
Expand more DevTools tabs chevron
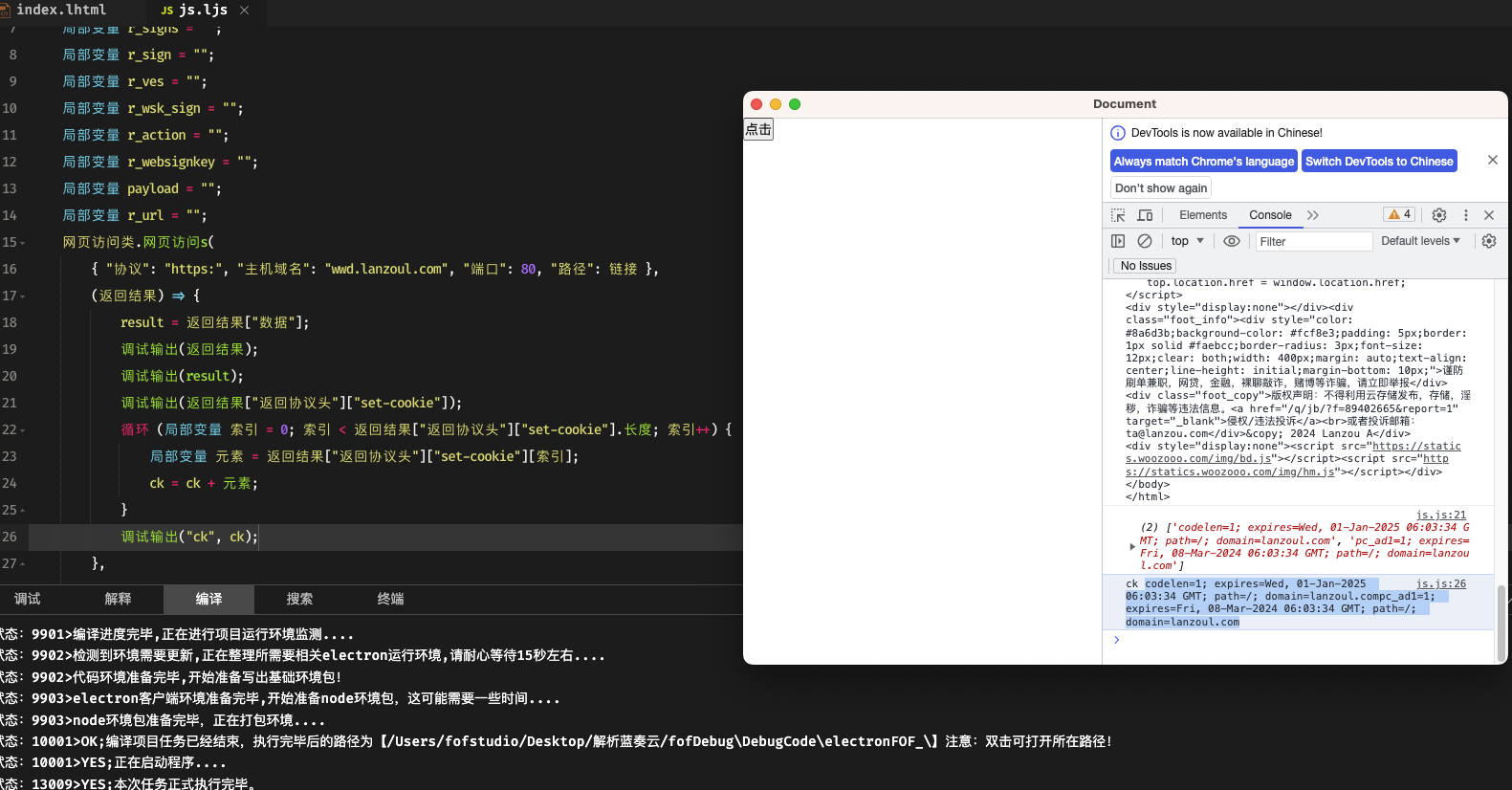coord(1313,215)
